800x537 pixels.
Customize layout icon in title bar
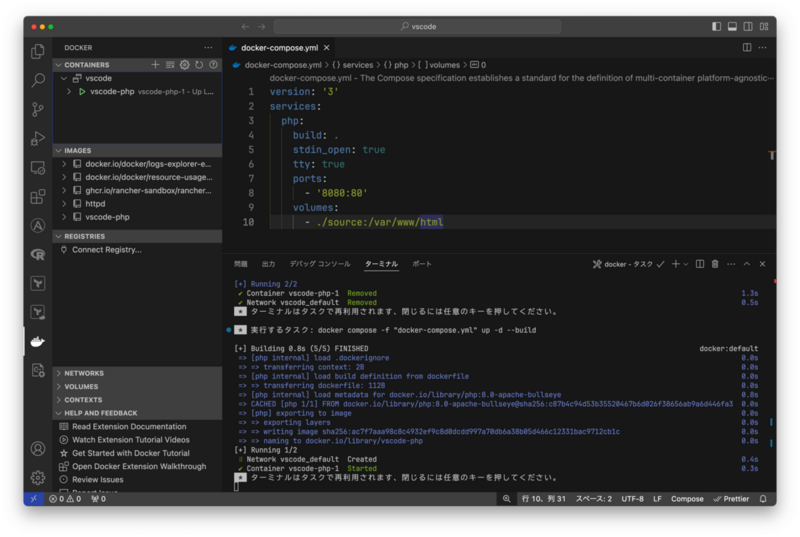point(764,27)
